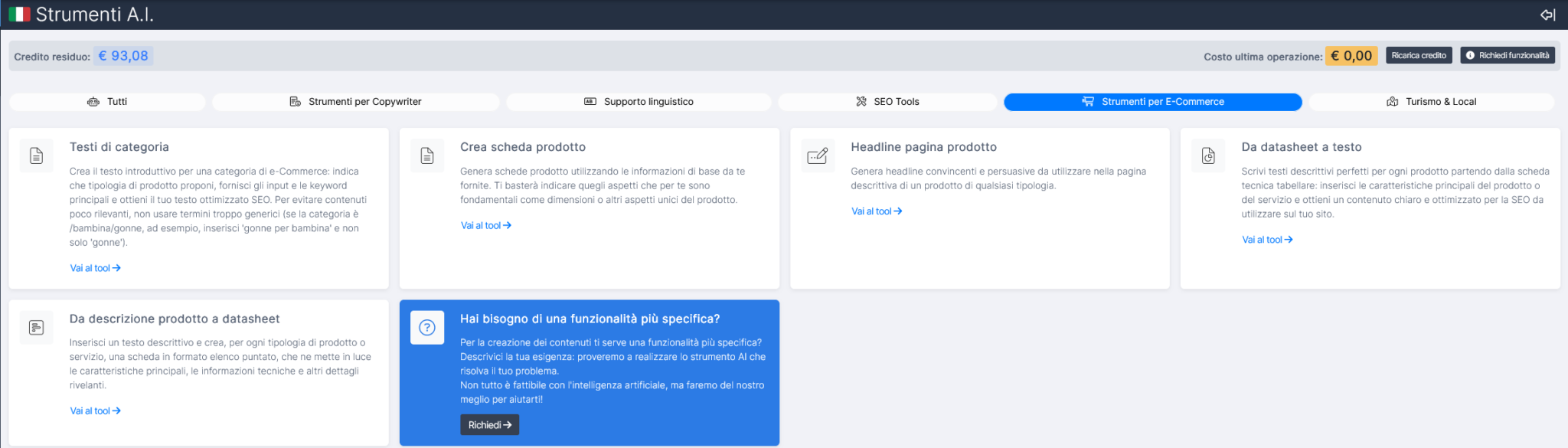This screenshot has width=1568, height=448.
Task: Switch to Strumenti per Copywriter tab
Action: coord(356,102)
